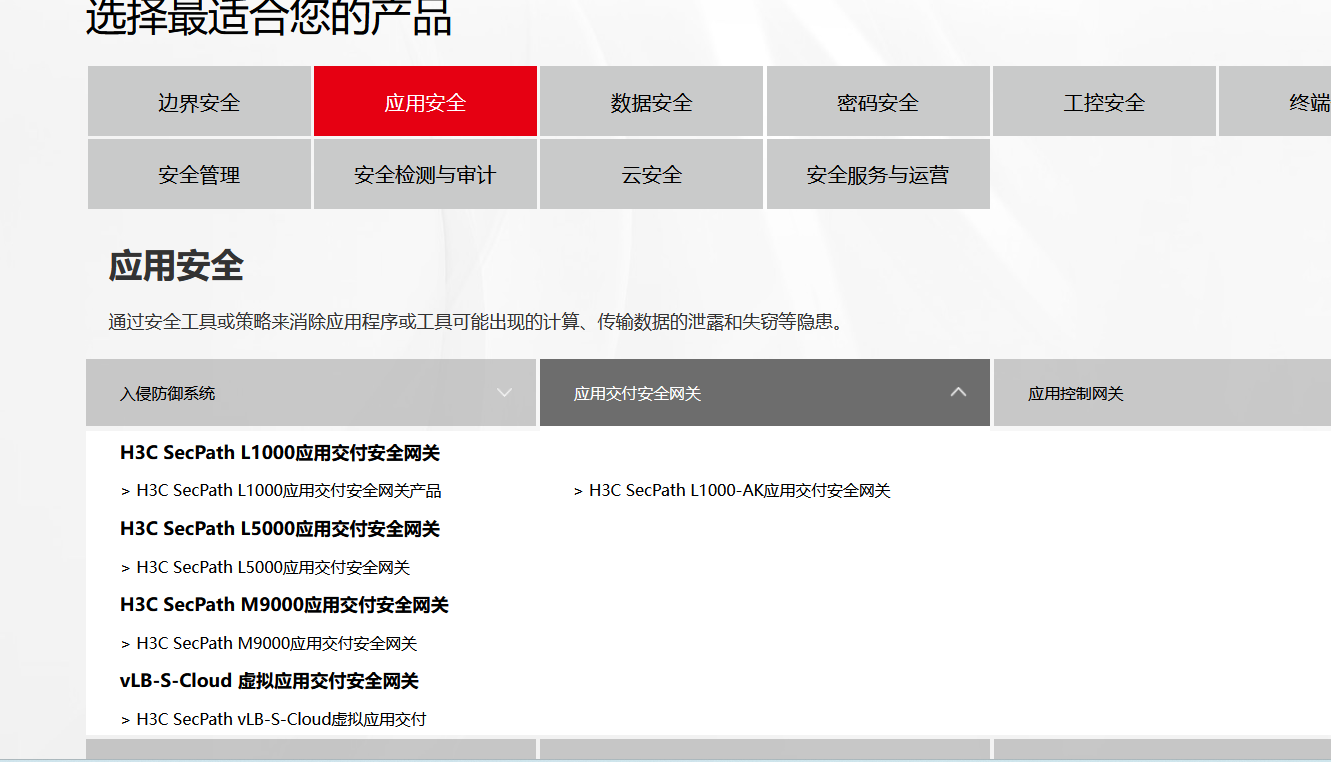Select the 安全管理 tab
The width and height of the screenshot is (1331, 762).
(199, 174)
